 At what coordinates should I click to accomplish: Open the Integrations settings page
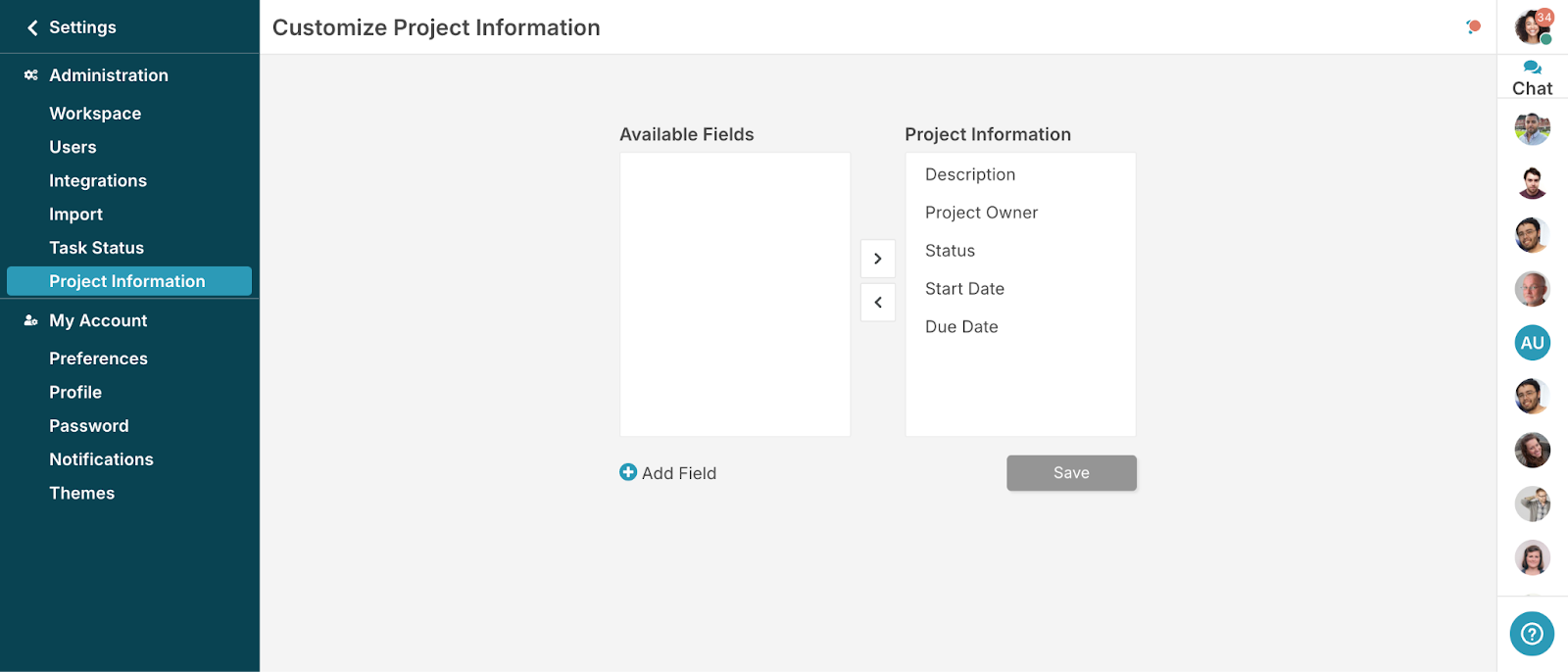point(98,181)
